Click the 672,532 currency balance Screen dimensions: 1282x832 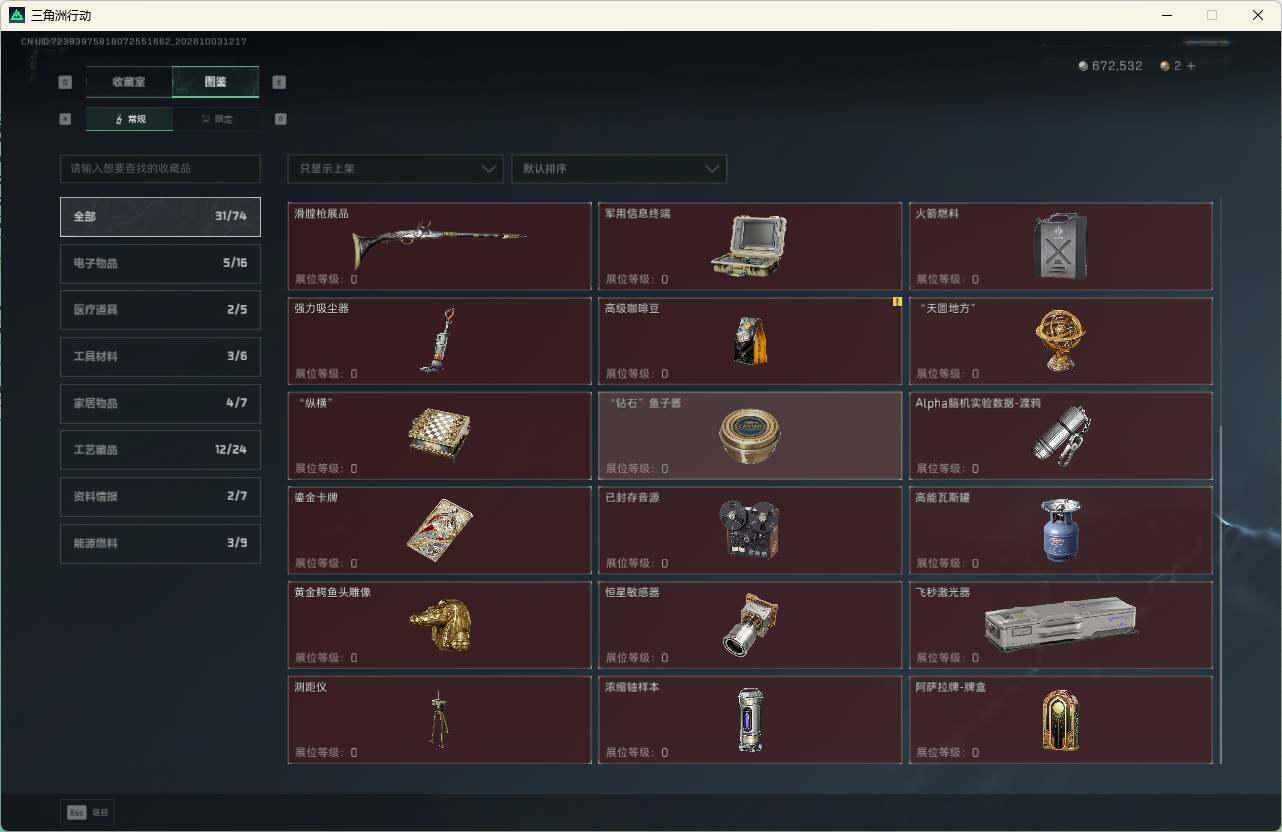pos(1110,66)
